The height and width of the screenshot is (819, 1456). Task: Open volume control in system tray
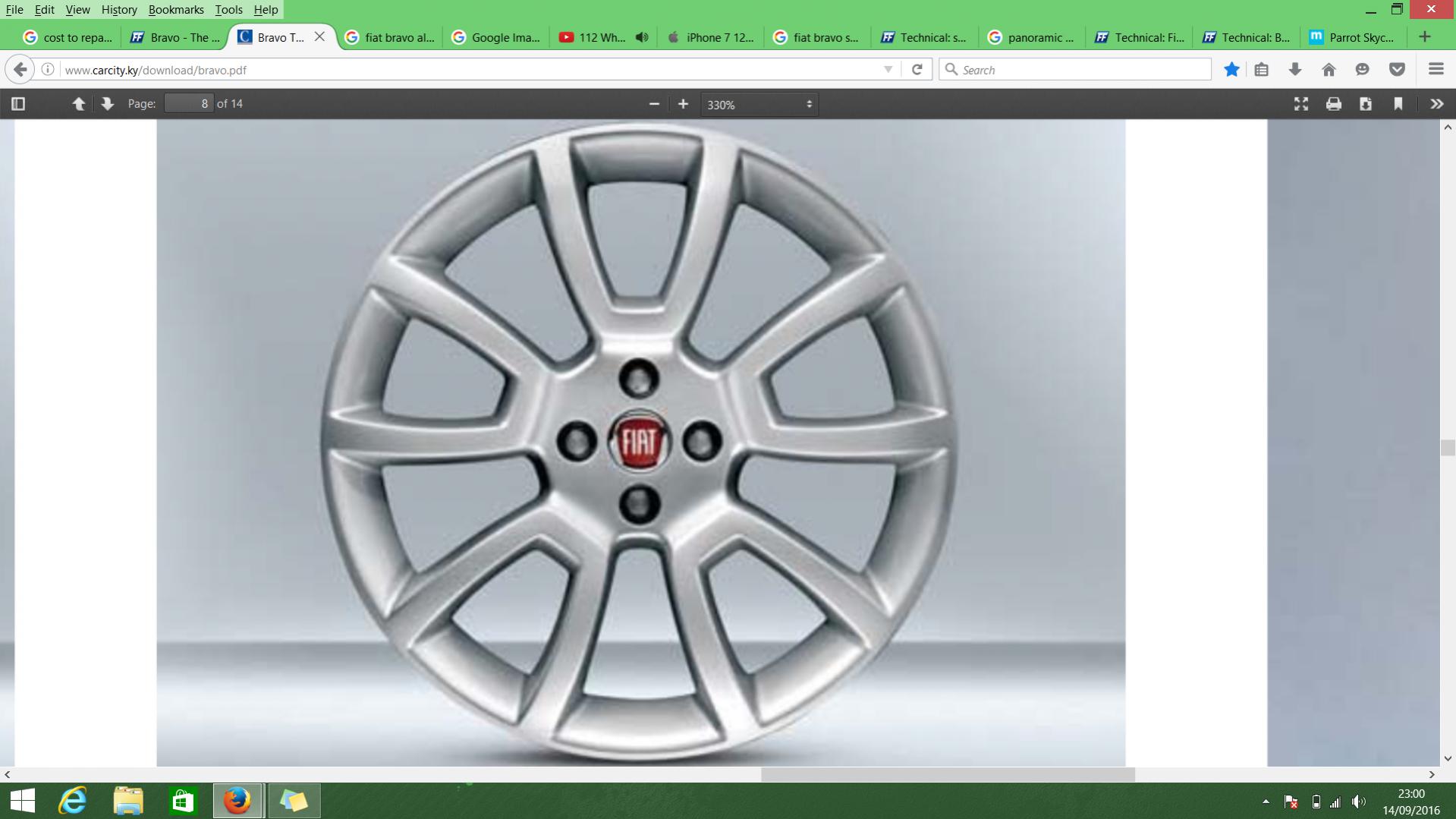[x=1358, y=802]
